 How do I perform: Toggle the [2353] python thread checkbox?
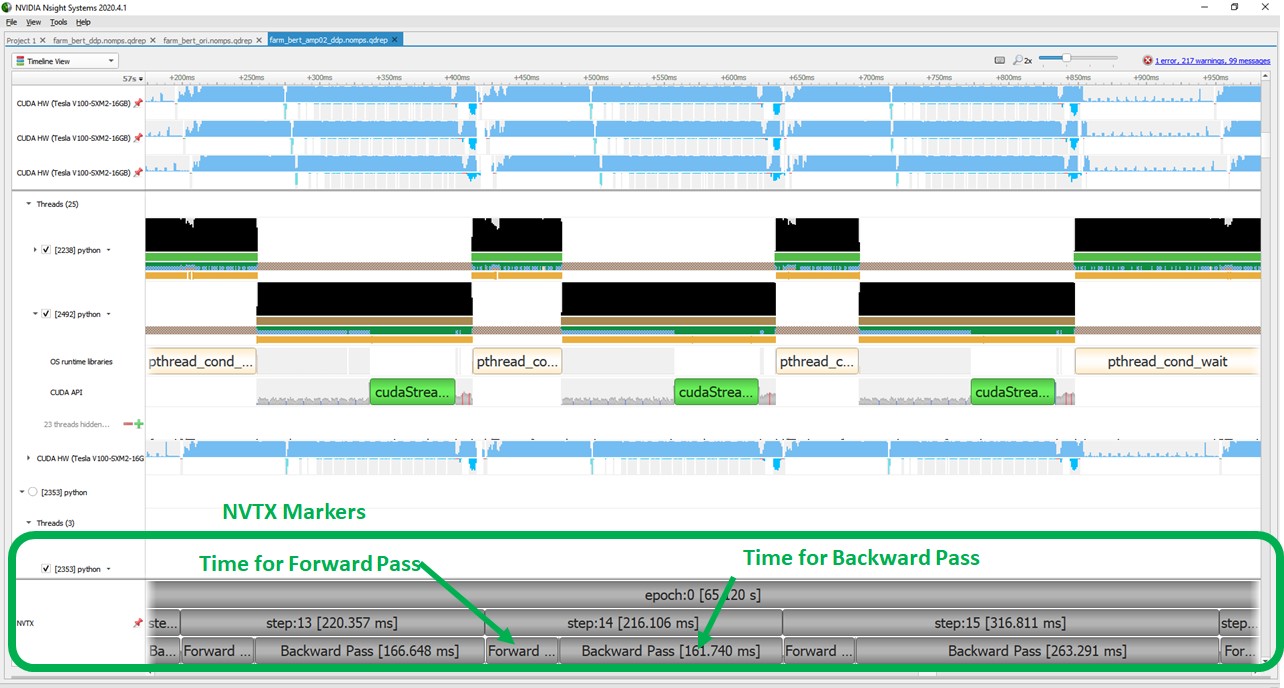point(46,569)
